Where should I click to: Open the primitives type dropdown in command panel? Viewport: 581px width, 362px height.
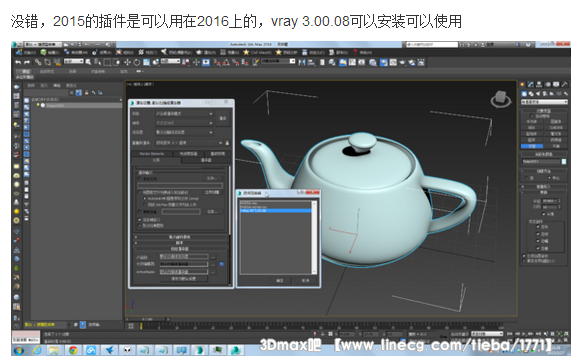coord(544,102)
